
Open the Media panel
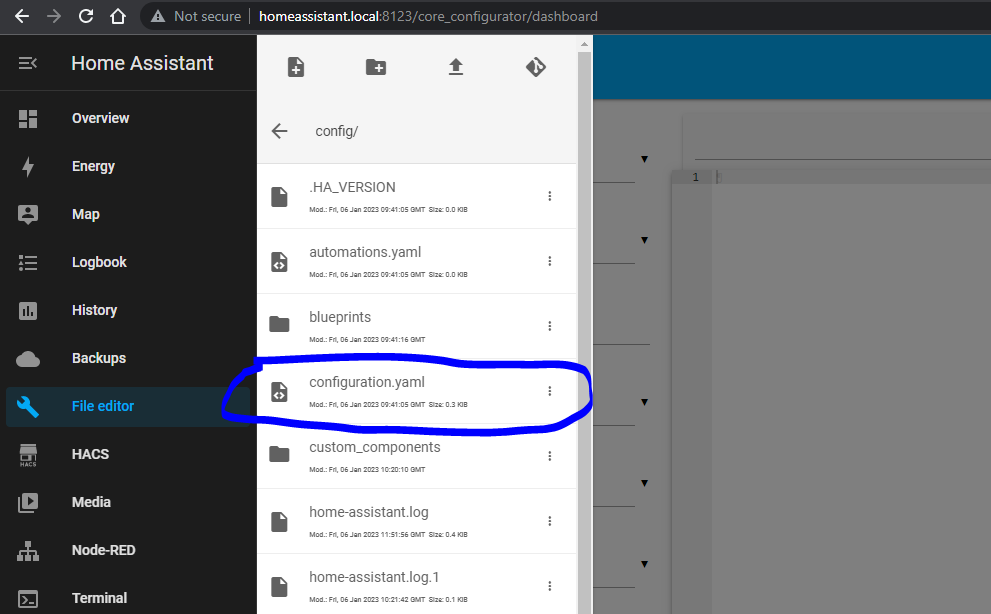coord(128,503)
